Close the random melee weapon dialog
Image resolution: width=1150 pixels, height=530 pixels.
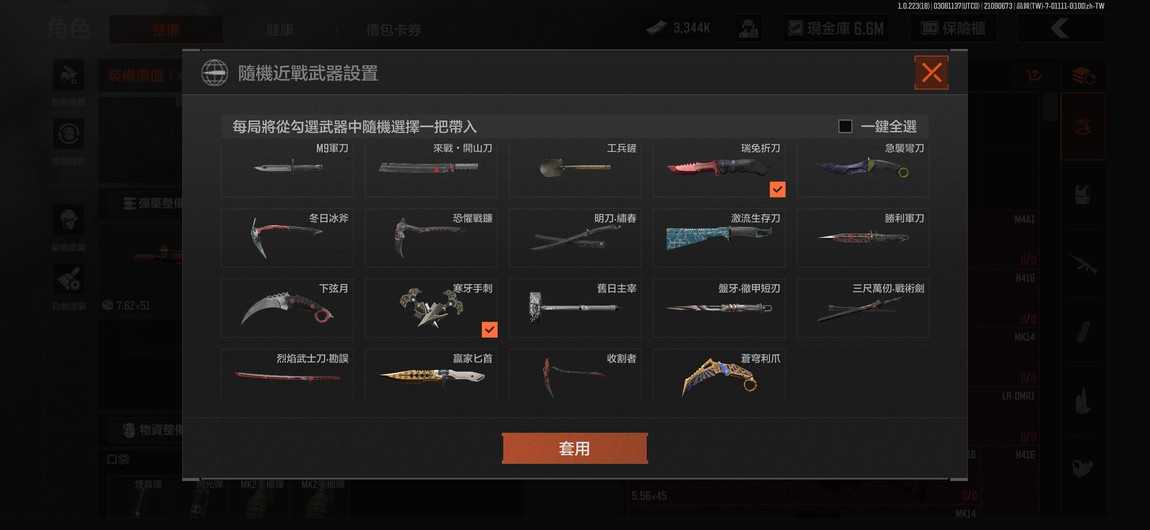tap(931, 73)
